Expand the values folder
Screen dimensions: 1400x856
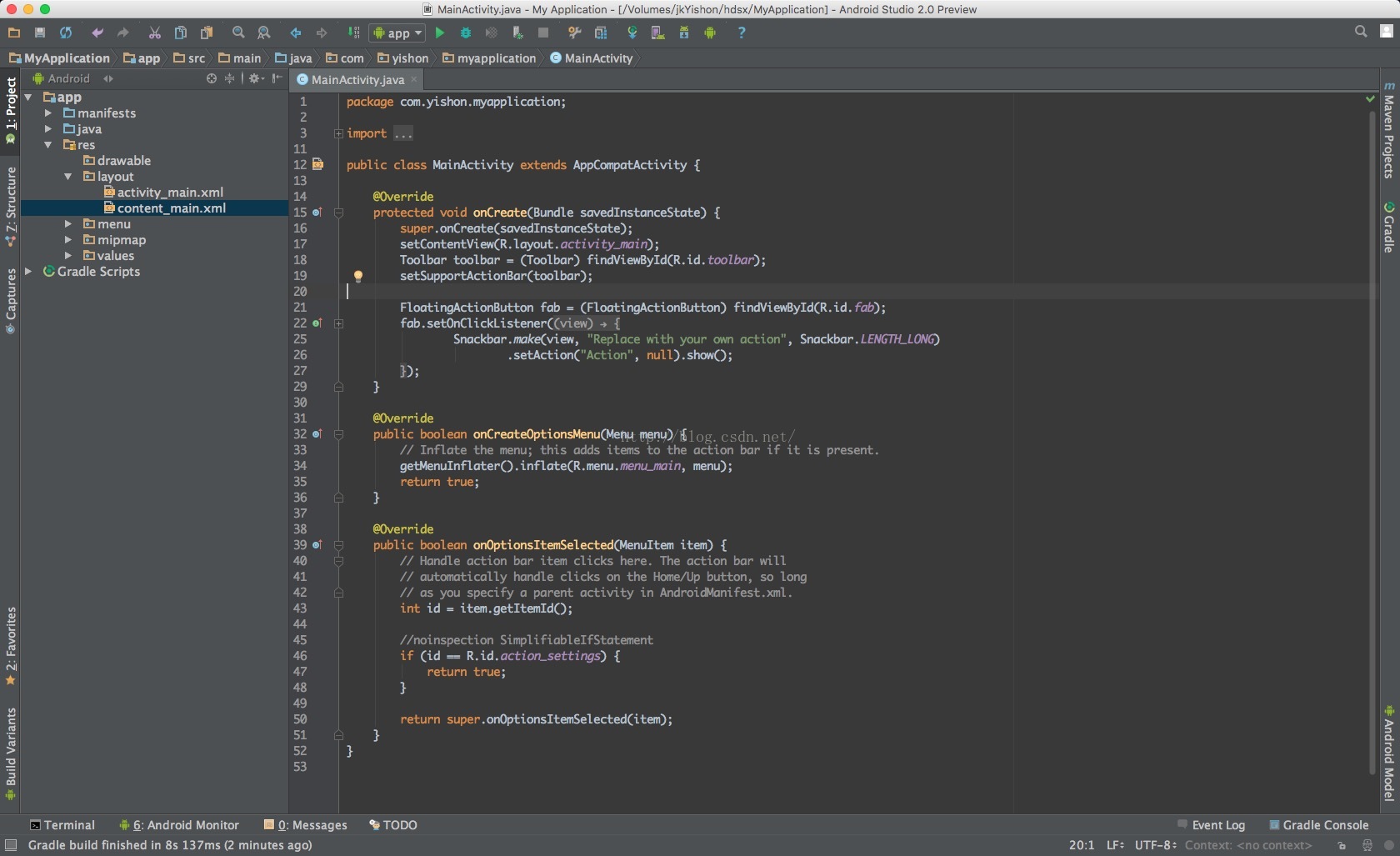[x=68, y=256]
